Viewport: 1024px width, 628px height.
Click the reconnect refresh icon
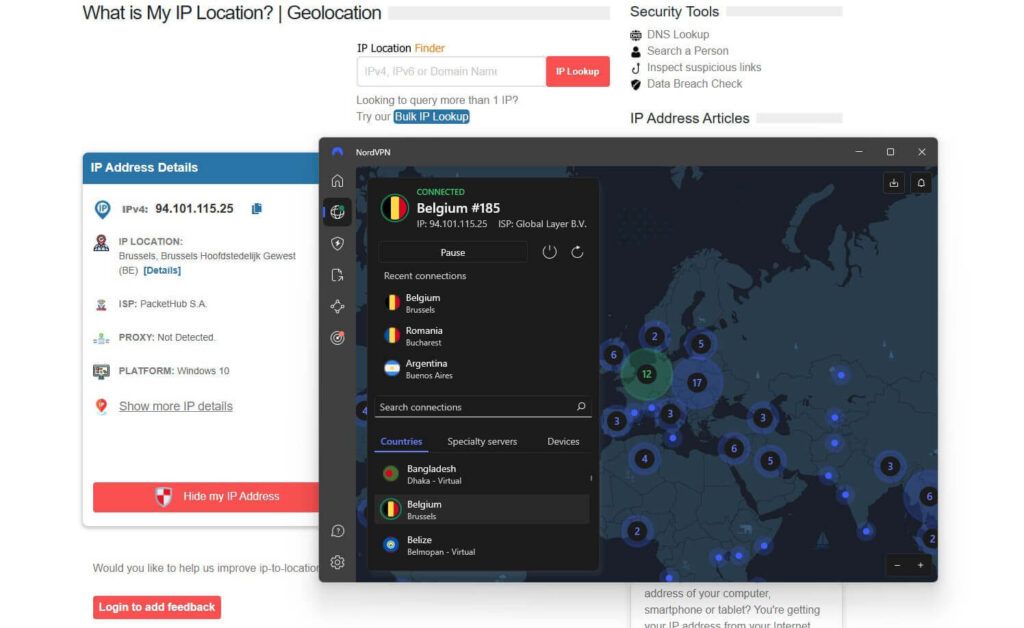(577, 252)
